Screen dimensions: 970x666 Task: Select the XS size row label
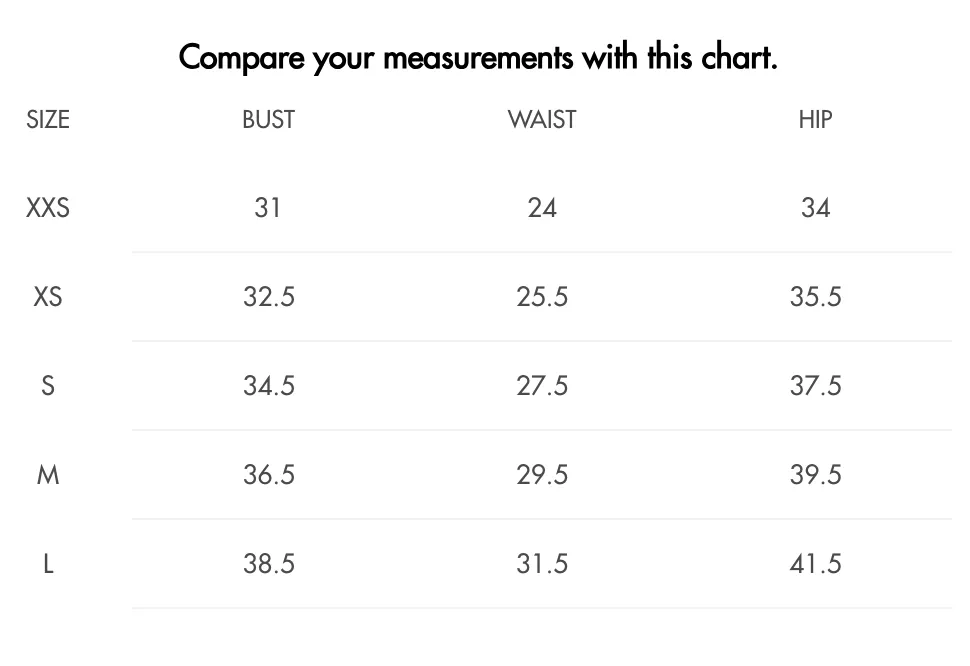point(48,297)
